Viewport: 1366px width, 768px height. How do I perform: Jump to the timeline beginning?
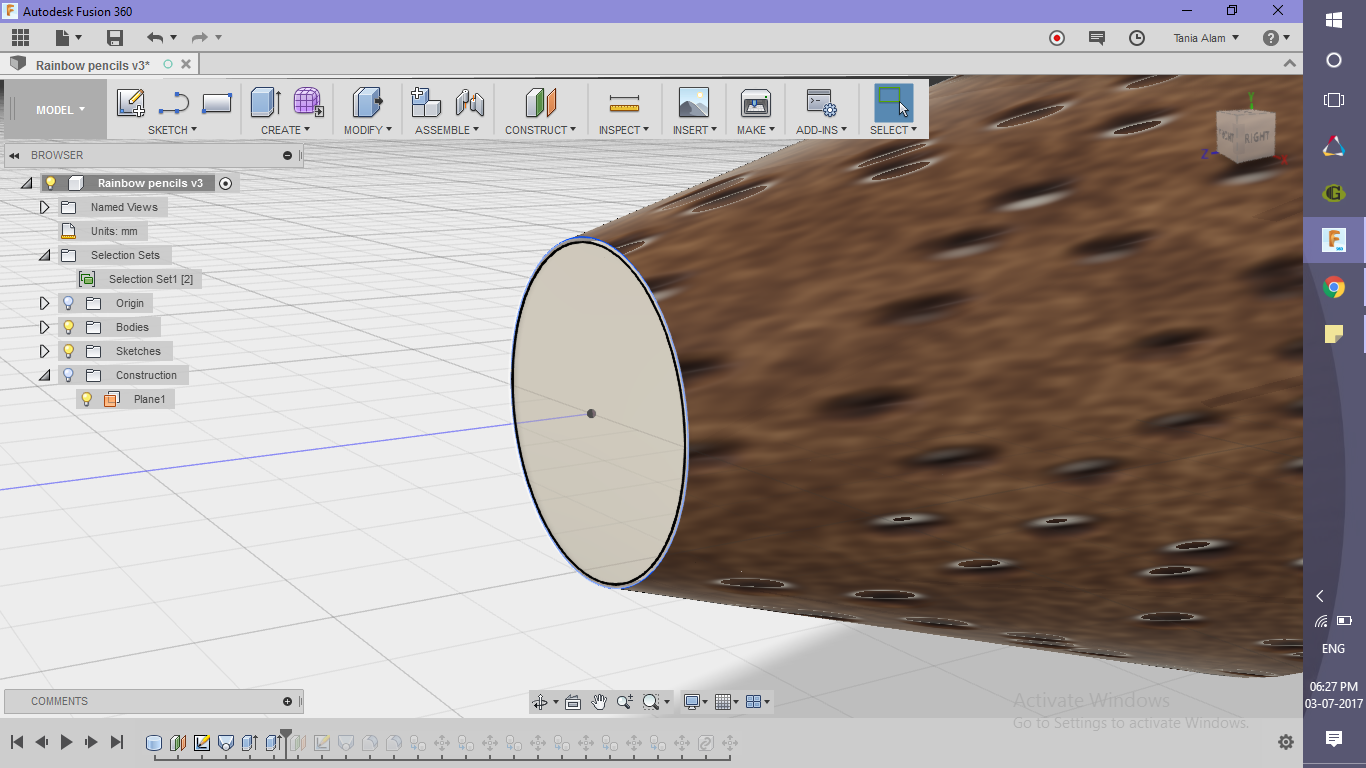(x=17, y=742)
